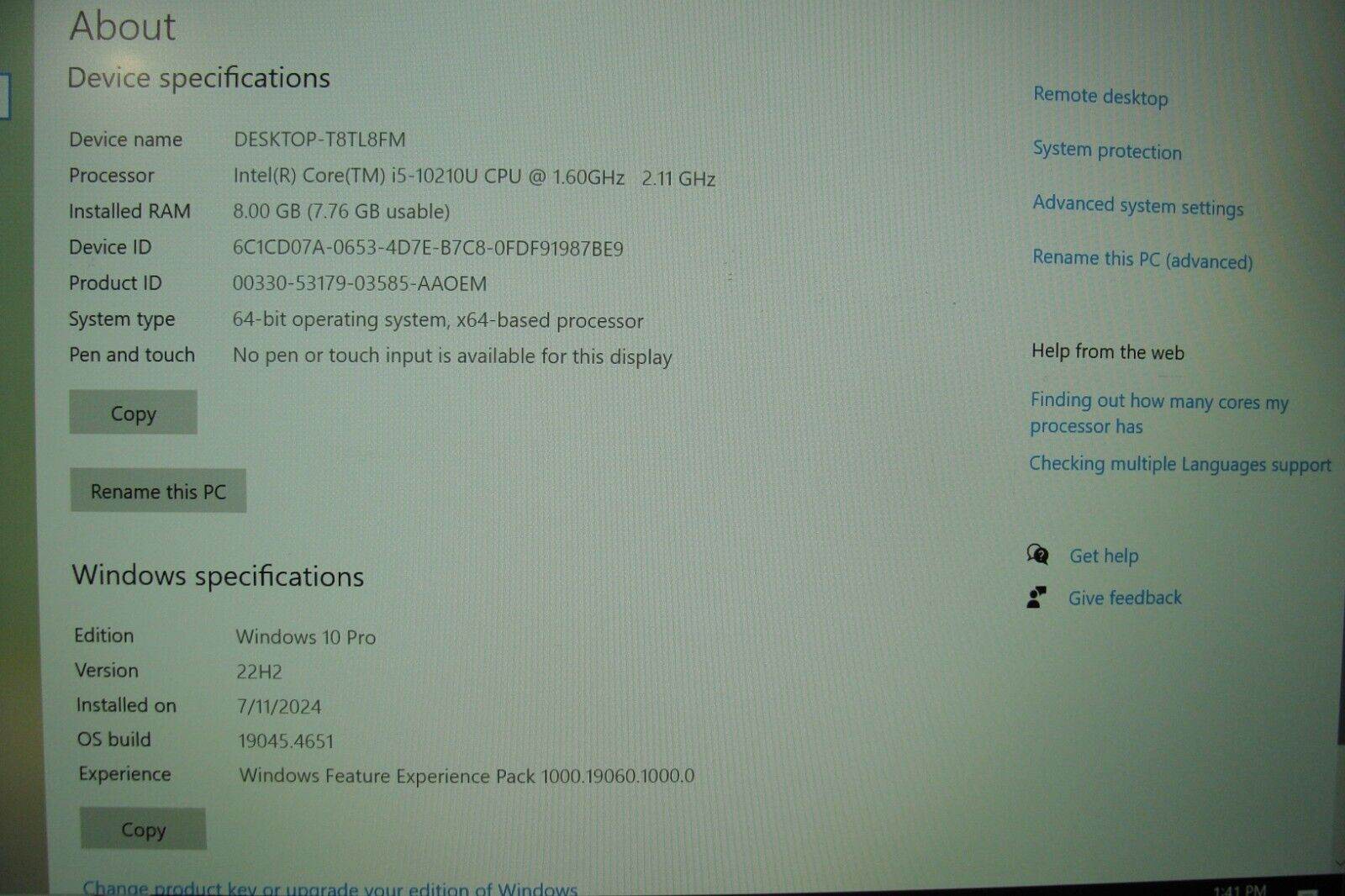Select the Device name DESKTOP-T8TL8FM

(320, 140)
